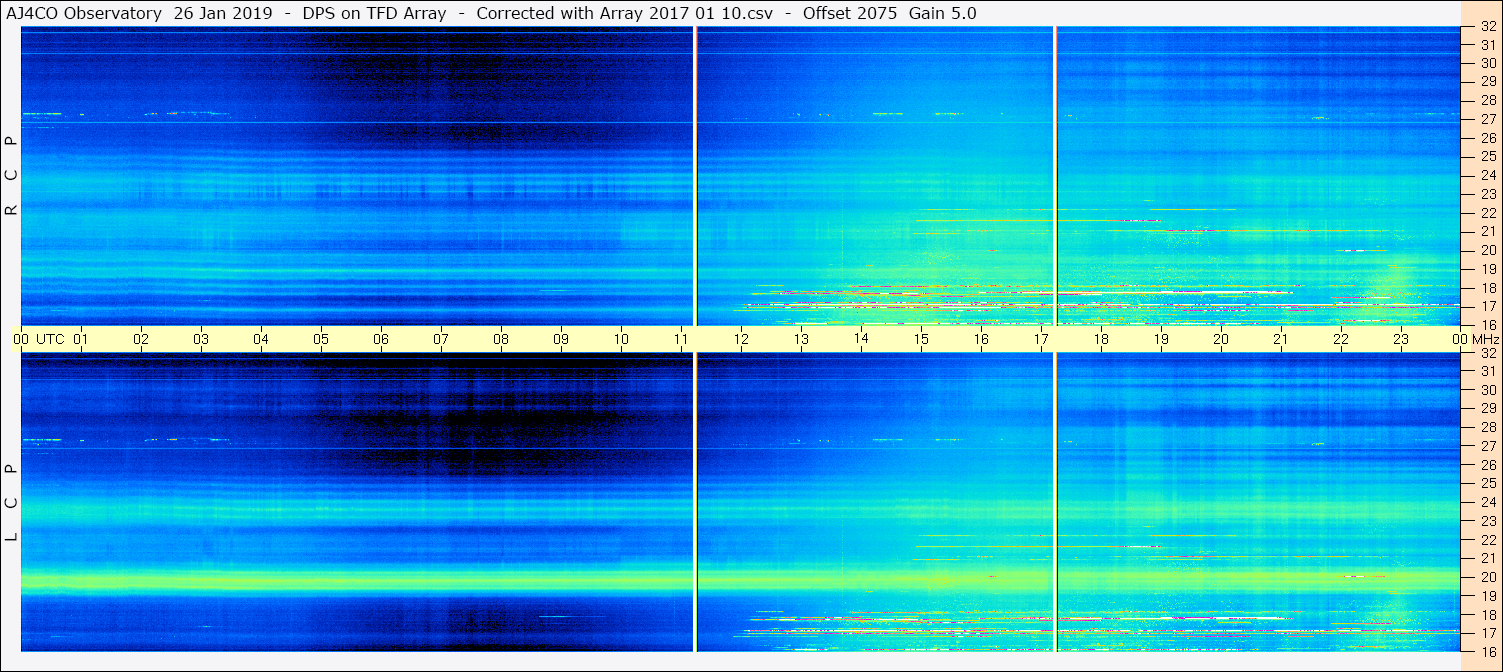
Task: Click hour '11' on the UTC time axis
Action: 681,339
